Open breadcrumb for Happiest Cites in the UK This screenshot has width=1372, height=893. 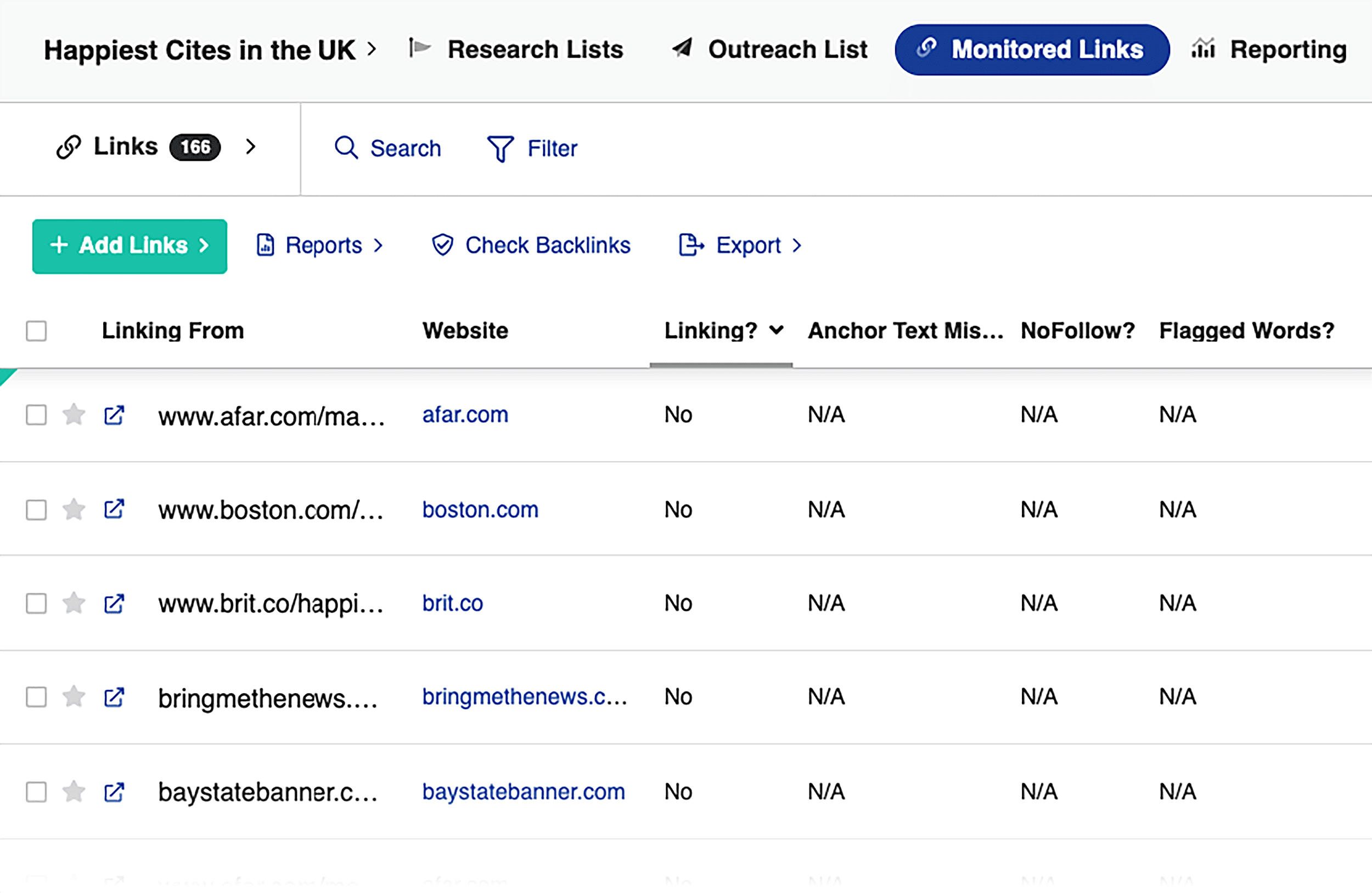(199, 49)
